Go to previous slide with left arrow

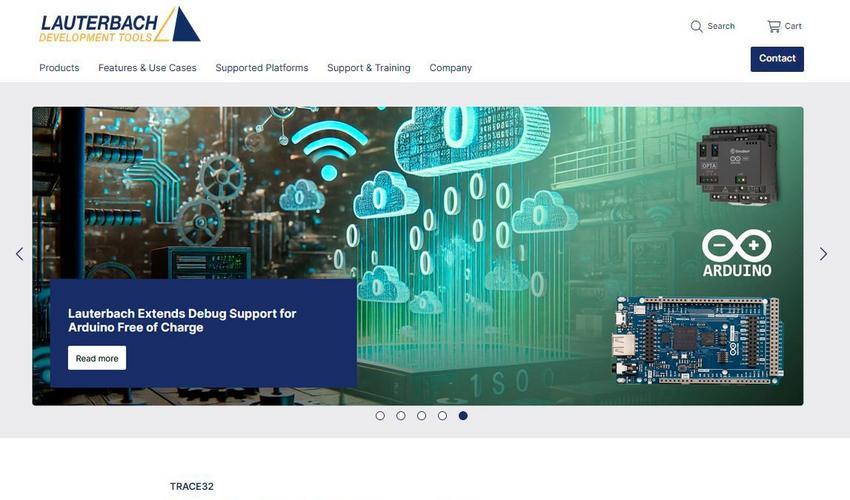[20, 254]
